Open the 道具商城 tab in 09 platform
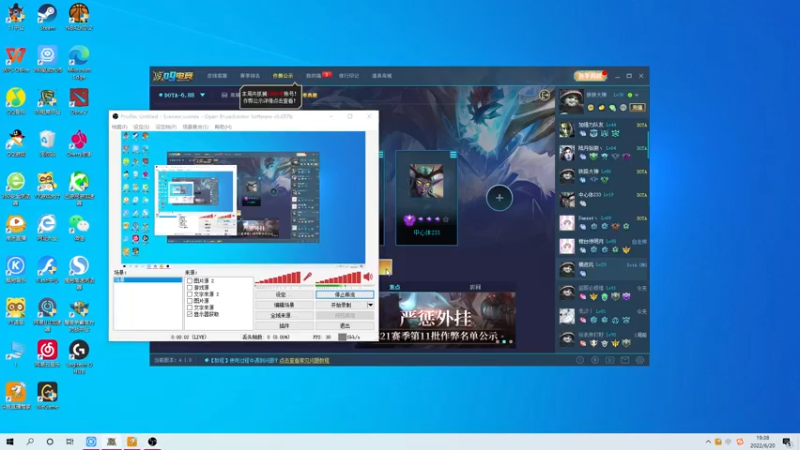 382,76
